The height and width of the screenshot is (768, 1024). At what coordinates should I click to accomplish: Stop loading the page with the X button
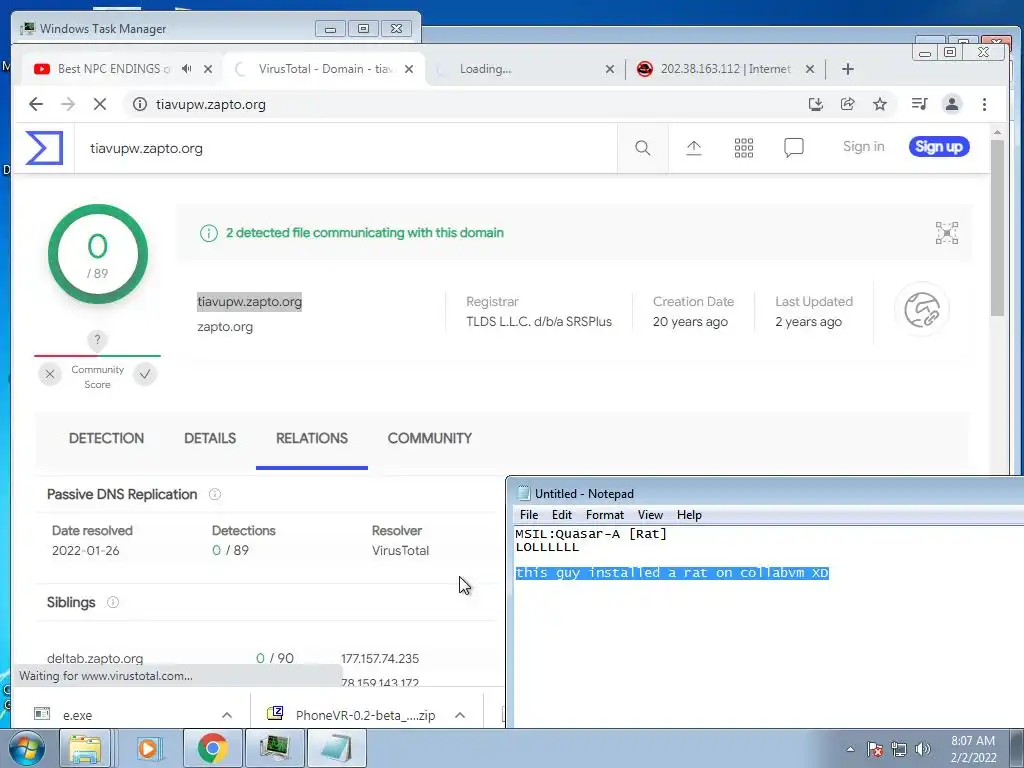point(99,104)
